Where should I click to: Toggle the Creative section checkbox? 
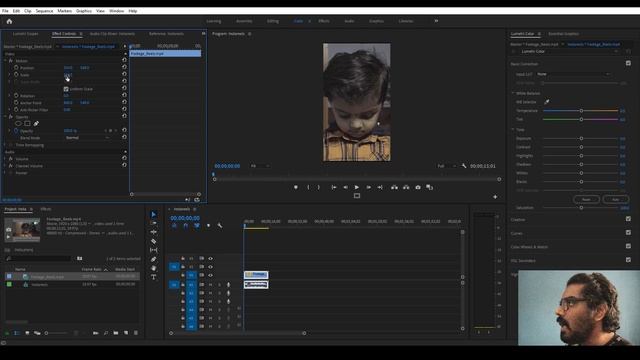pos(628,219)
